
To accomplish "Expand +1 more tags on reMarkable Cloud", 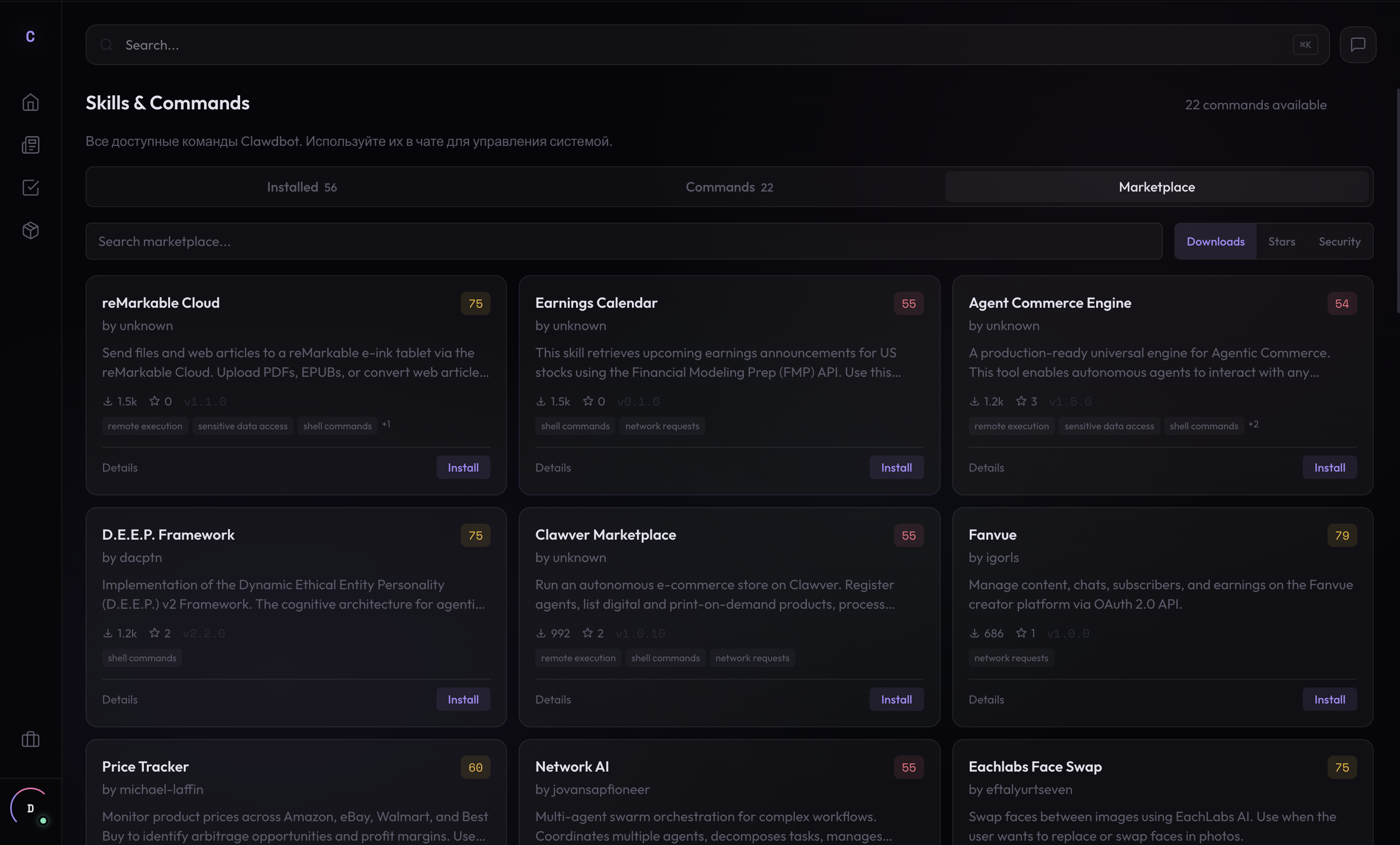I will tap(386, 424).
